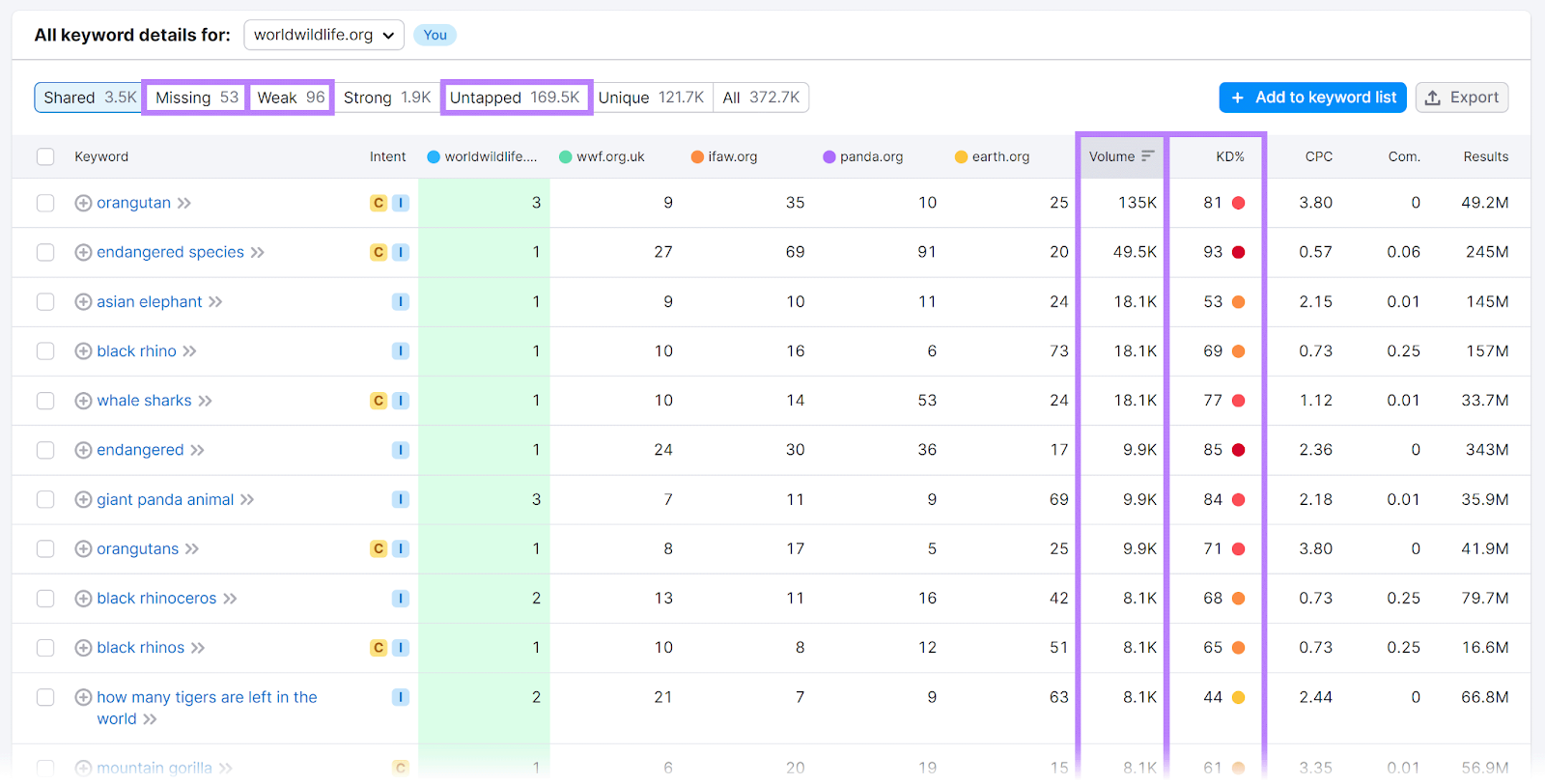This screenshot has width=1545, height=784.
Task: Open the worldwildlife.org domain dropdown
Action: tap(323, 35)
